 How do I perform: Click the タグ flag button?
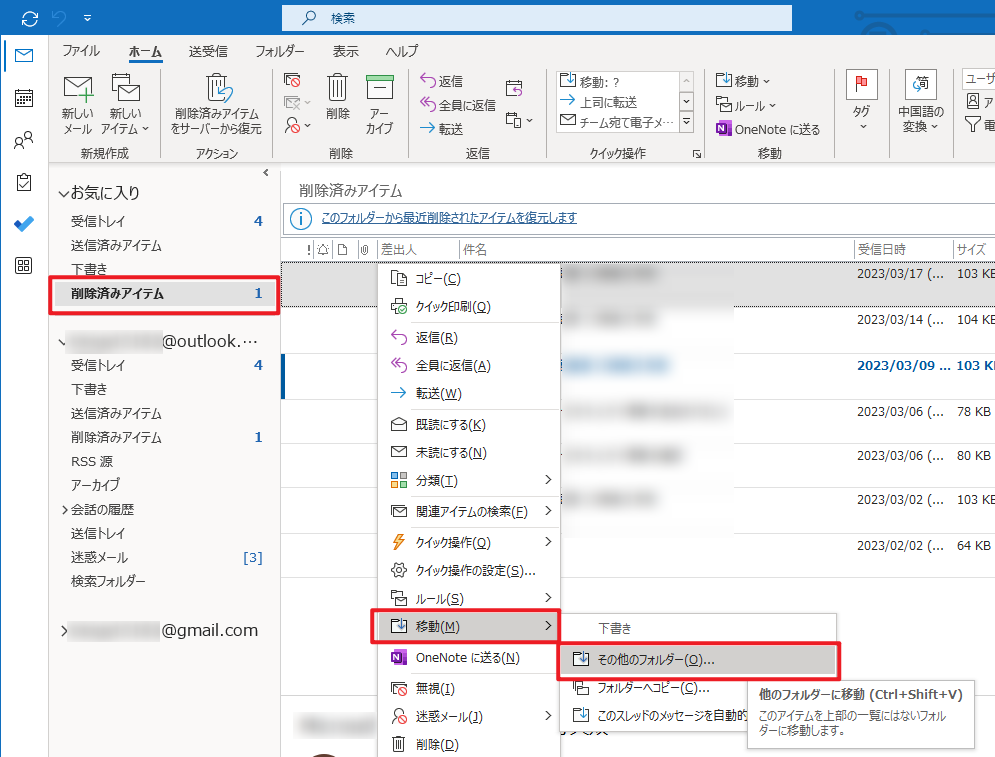click(861, 100)
